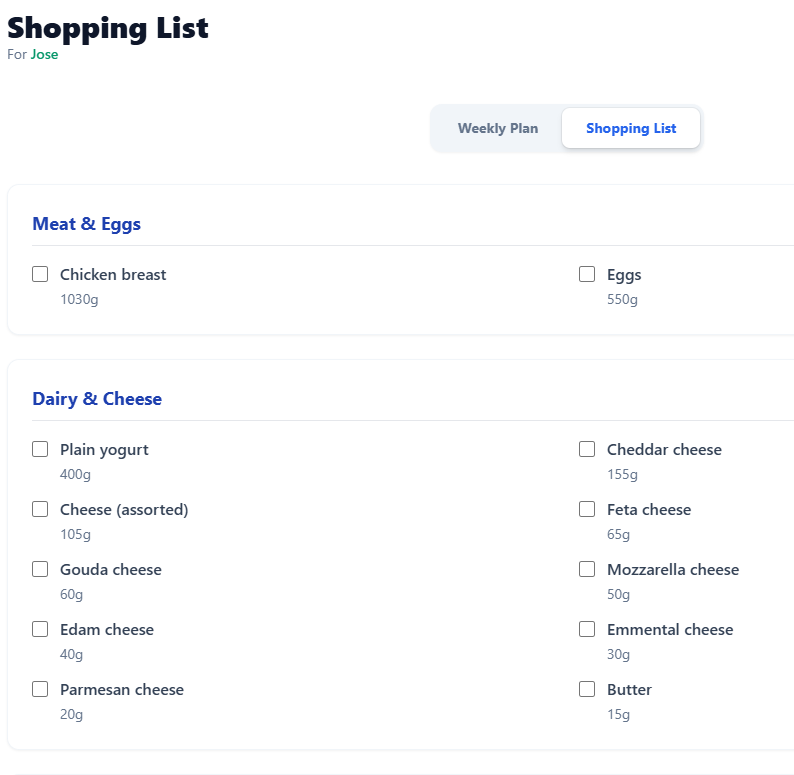This screenshot has height=775, width=794.
Task: Mark Plain yogurt as bought
Action: 40,450
